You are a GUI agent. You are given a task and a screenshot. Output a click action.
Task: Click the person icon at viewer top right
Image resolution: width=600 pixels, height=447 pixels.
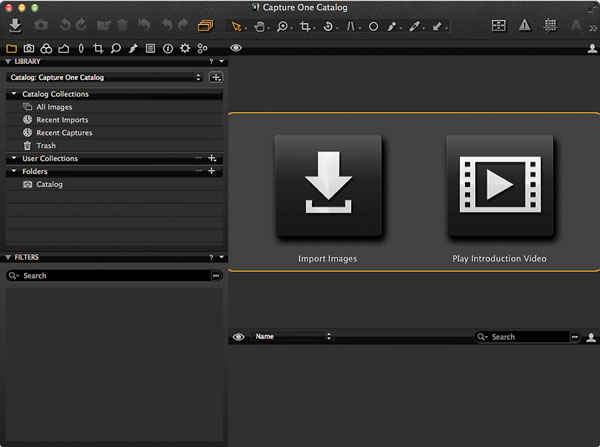pyautogui.click(x=592, y=49)
